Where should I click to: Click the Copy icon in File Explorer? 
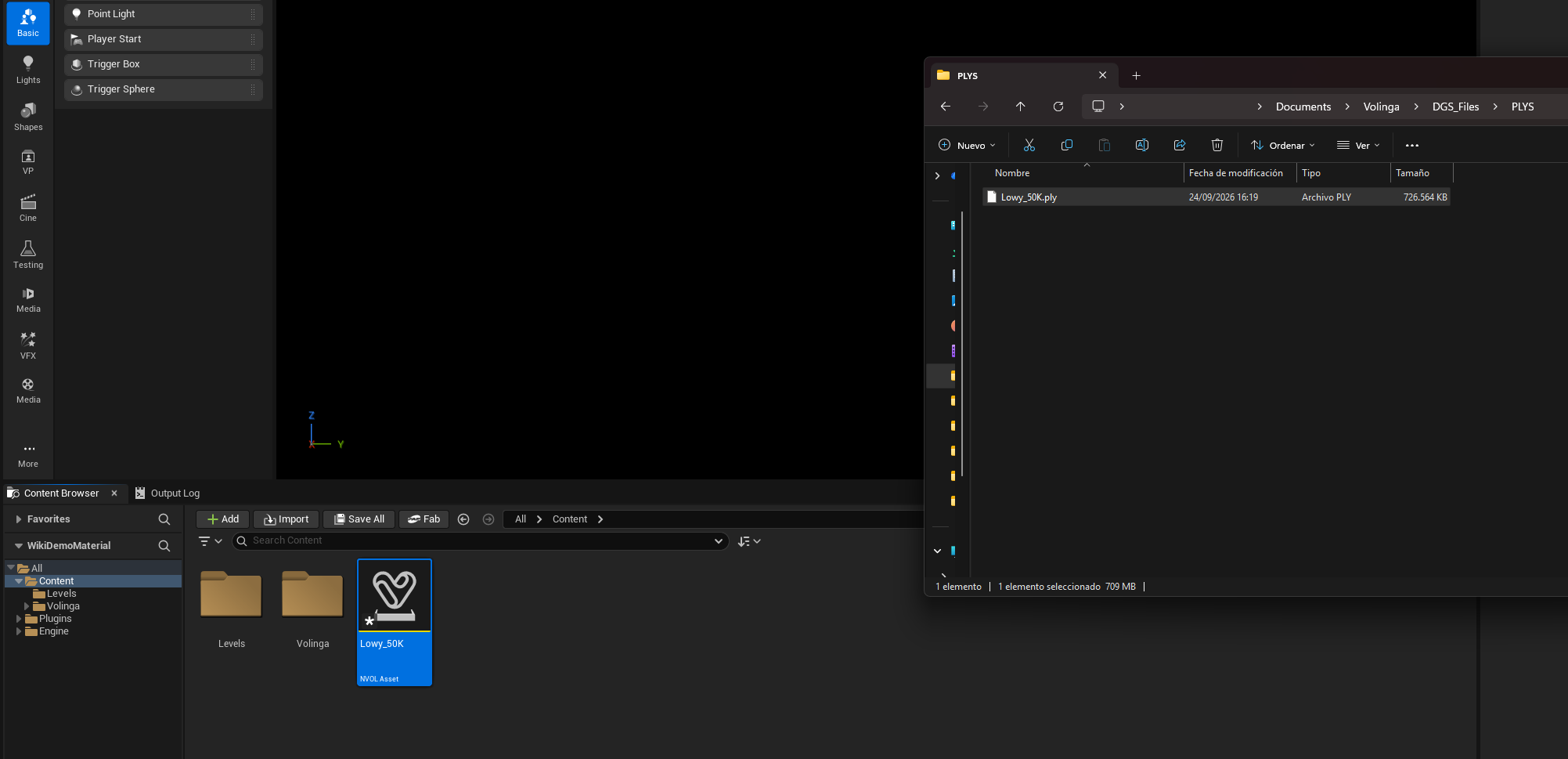click(x=1067, y=145)
